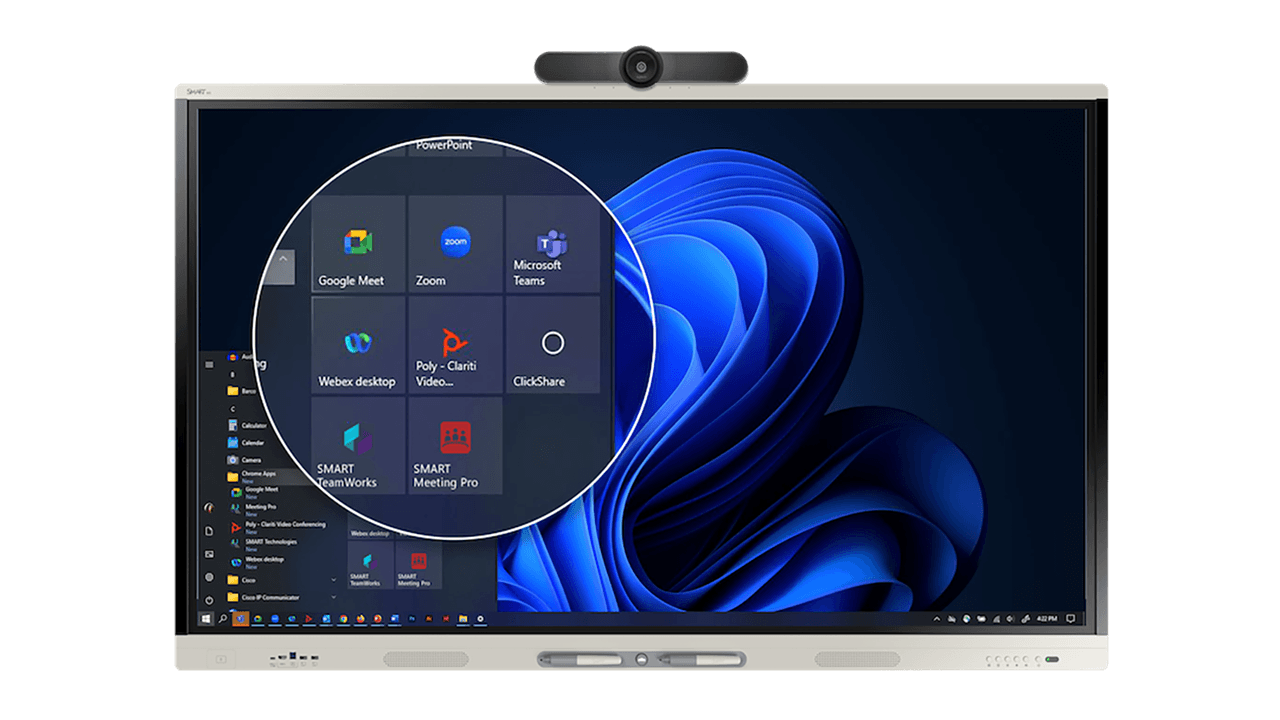The image size is (1280, 720).
Task: Open SMART Technologies in the app list
Action: [265, 544]
